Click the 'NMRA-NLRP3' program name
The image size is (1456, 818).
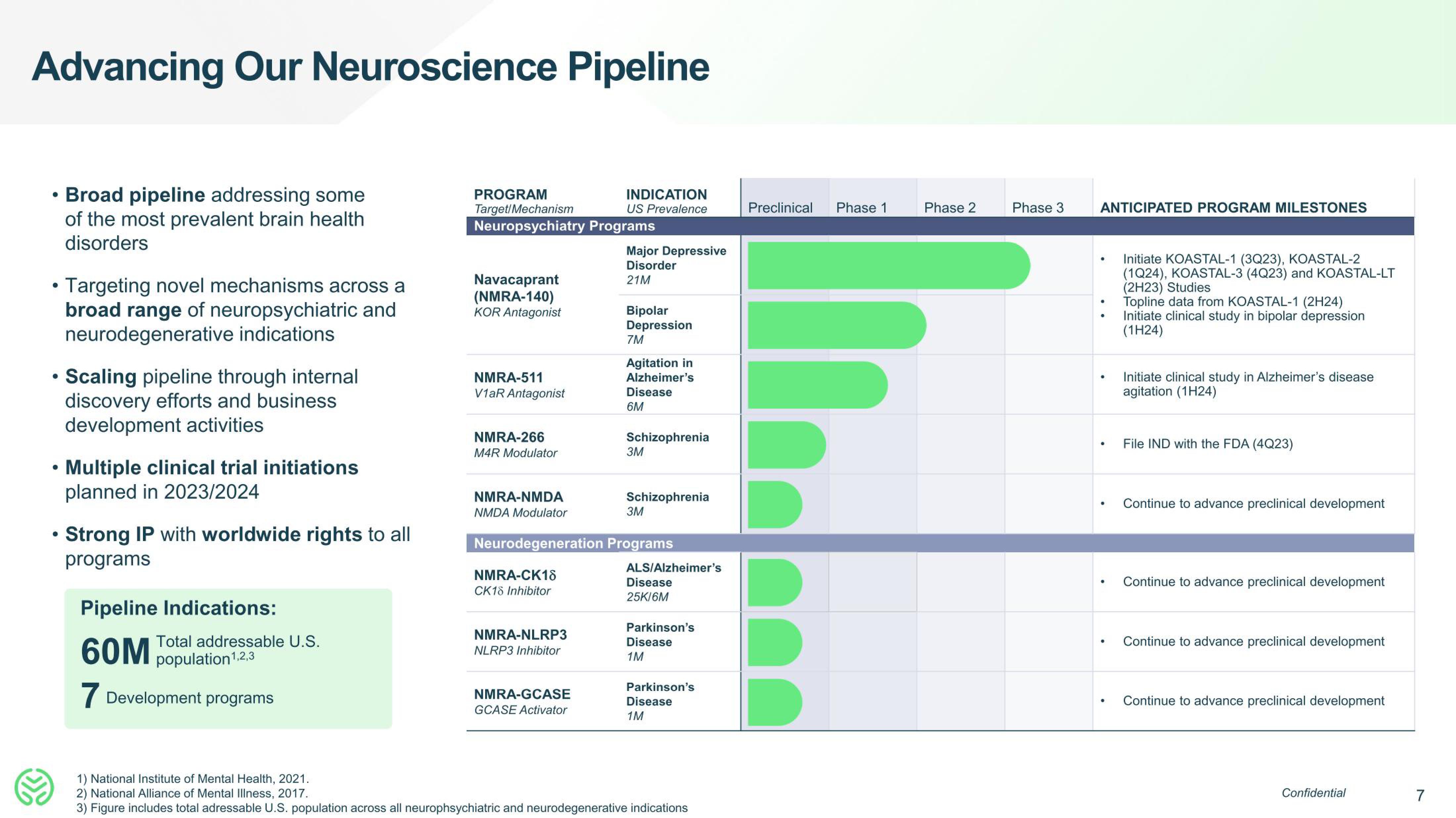520,635
